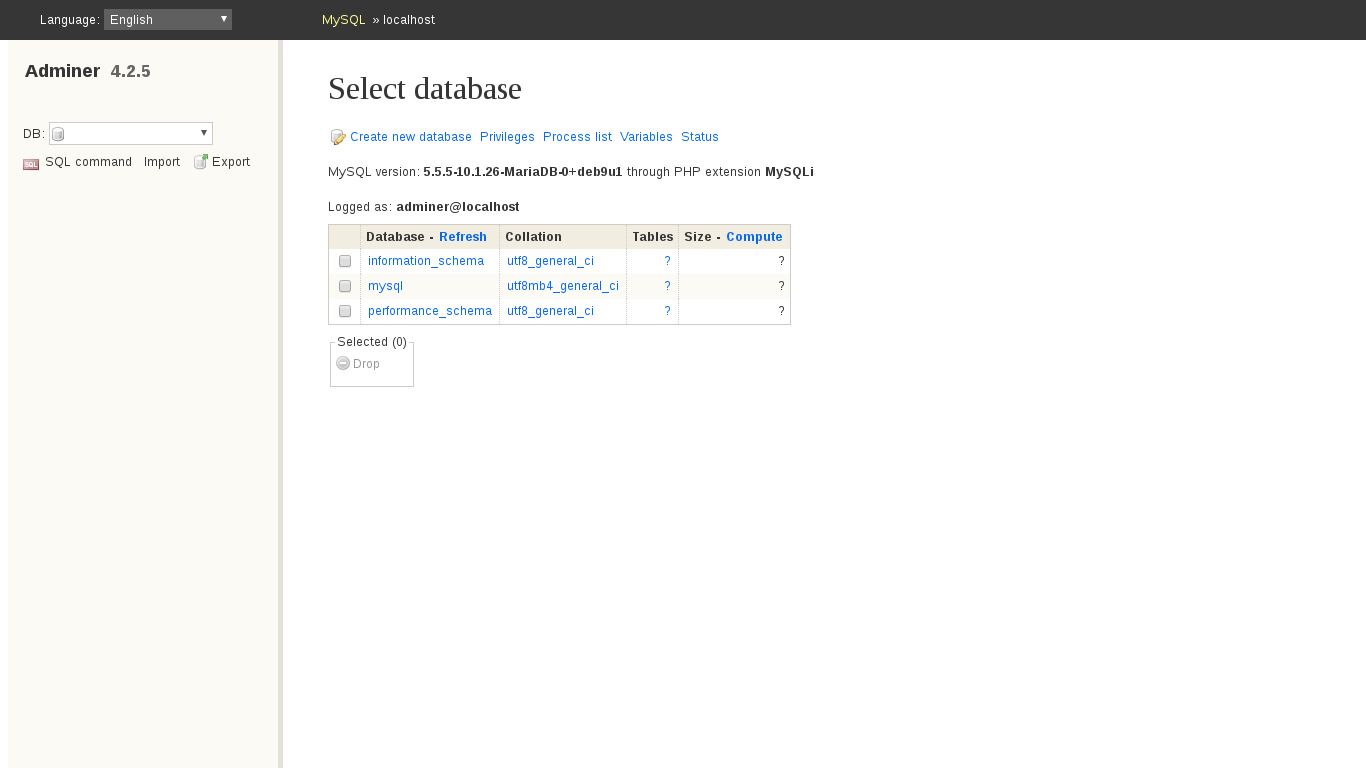Select the mysql database checkbox

click(x=345, y=286)
